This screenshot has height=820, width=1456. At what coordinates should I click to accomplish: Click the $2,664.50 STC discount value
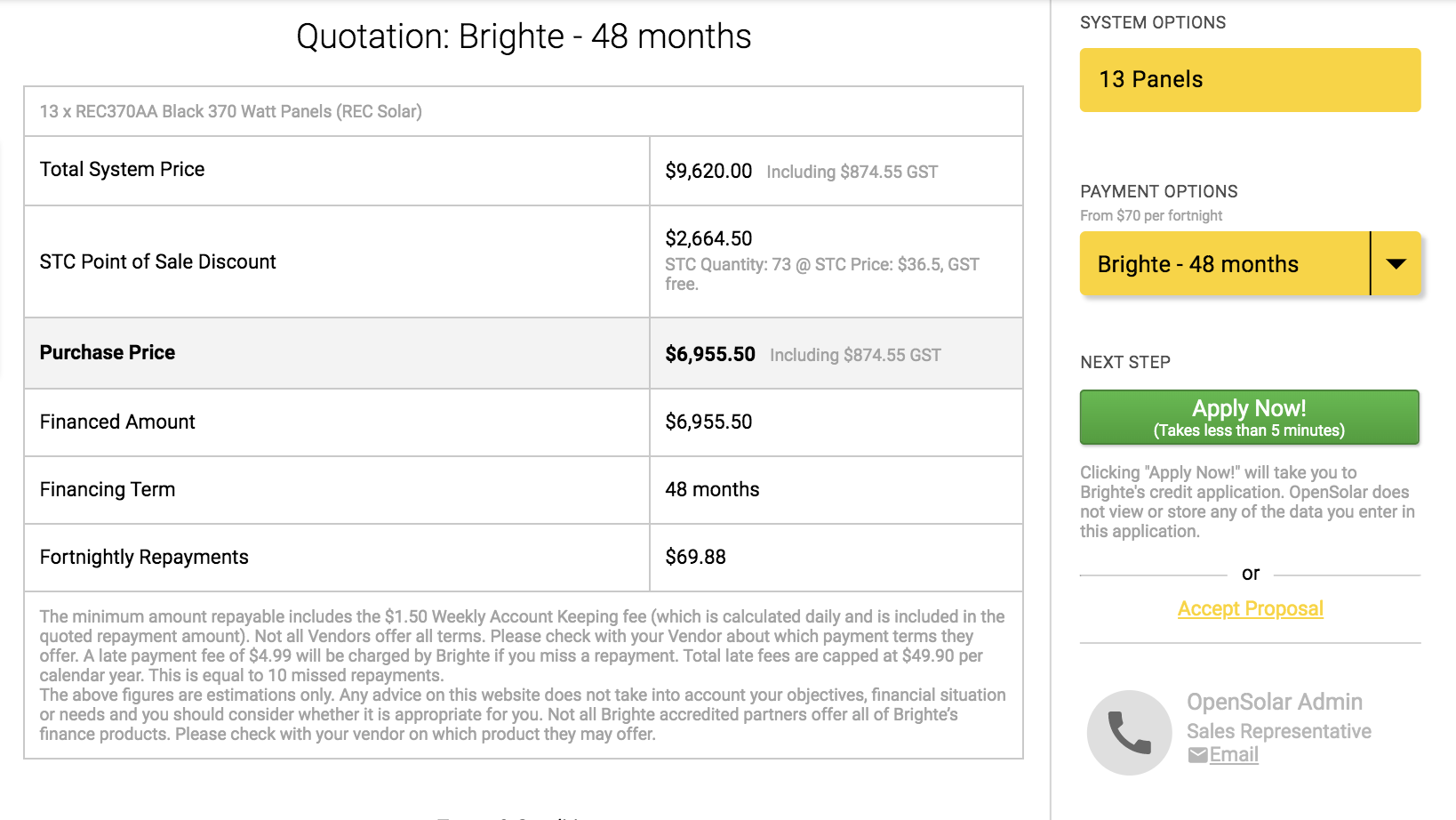(x=708, y=238)
